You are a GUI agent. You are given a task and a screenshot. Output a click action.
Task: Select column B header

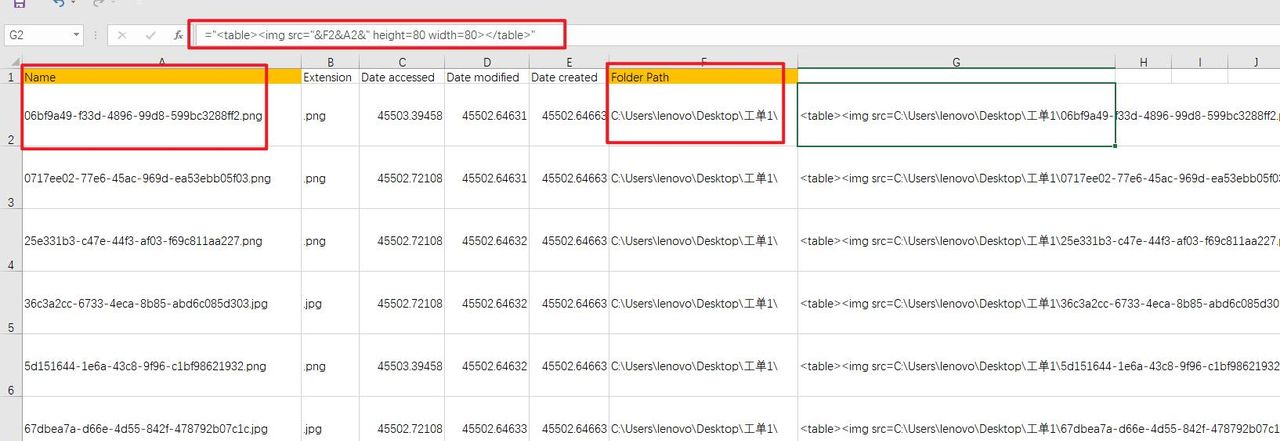point(329,62)
